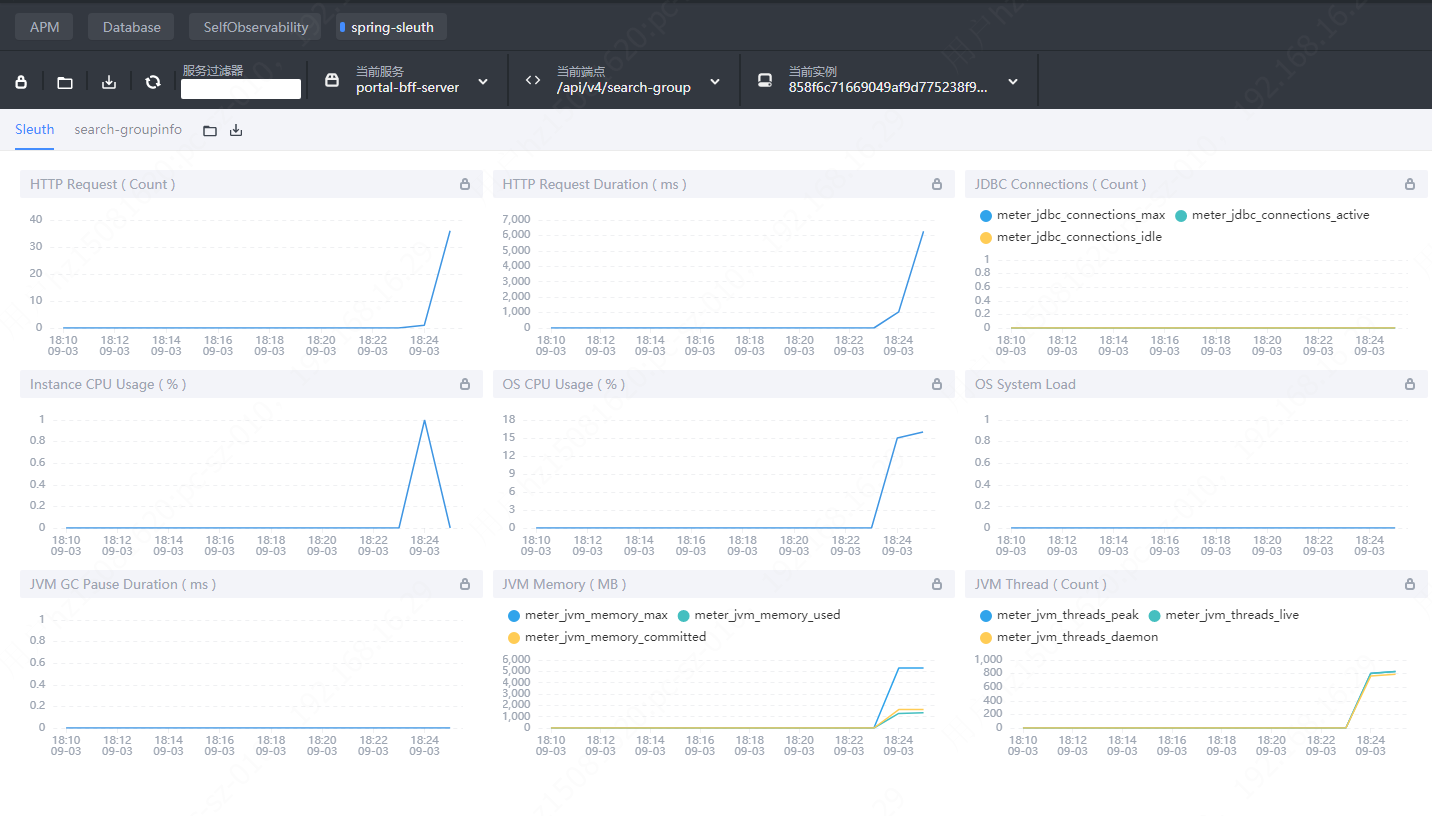This screenshot has width=1432, height=816.
Task: Open the 当前实例 instance dropdown
Action: tap(1012, 80)
